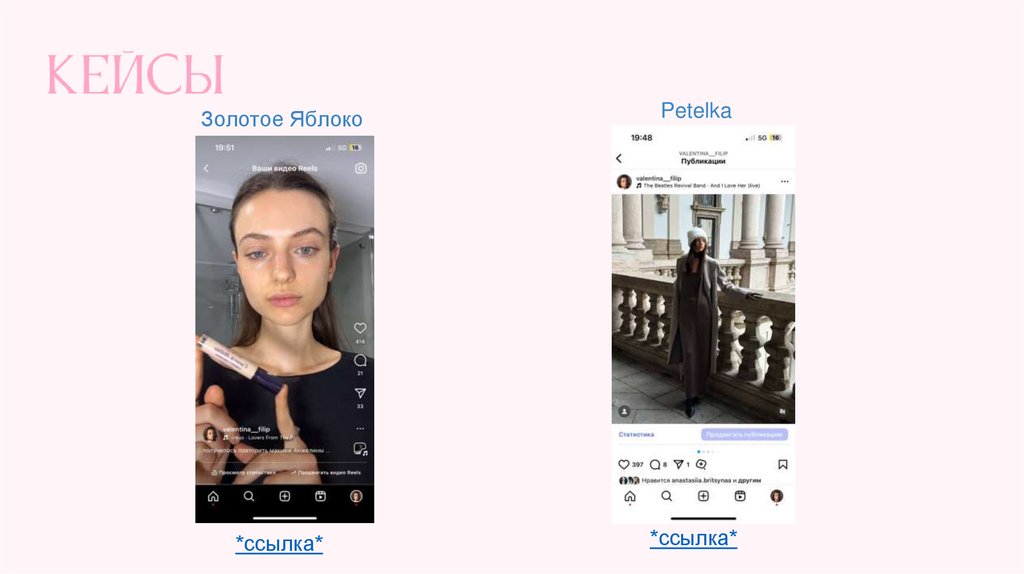The image size is (1024, 574).
Task: Tap the share paper-plane icon on Reels
Action: (x=360, y=393)
